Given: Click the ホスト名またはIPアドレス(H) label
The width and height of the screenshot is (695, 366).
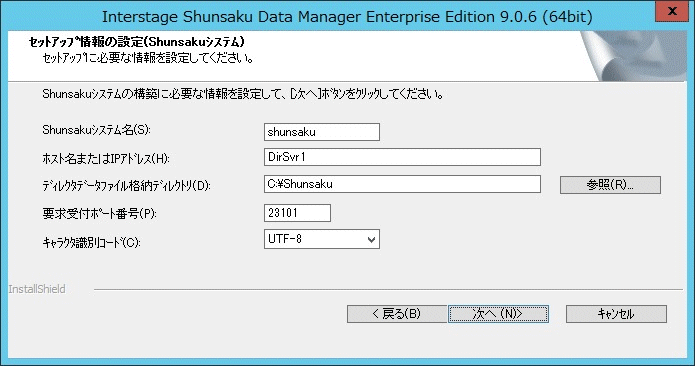Looking at the screenshot, I should pos(106,158).
